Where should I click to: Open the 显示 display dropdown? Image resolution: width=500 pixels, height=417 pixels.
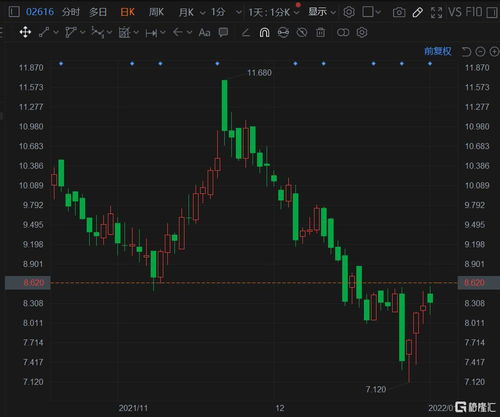tap(322, 12)
